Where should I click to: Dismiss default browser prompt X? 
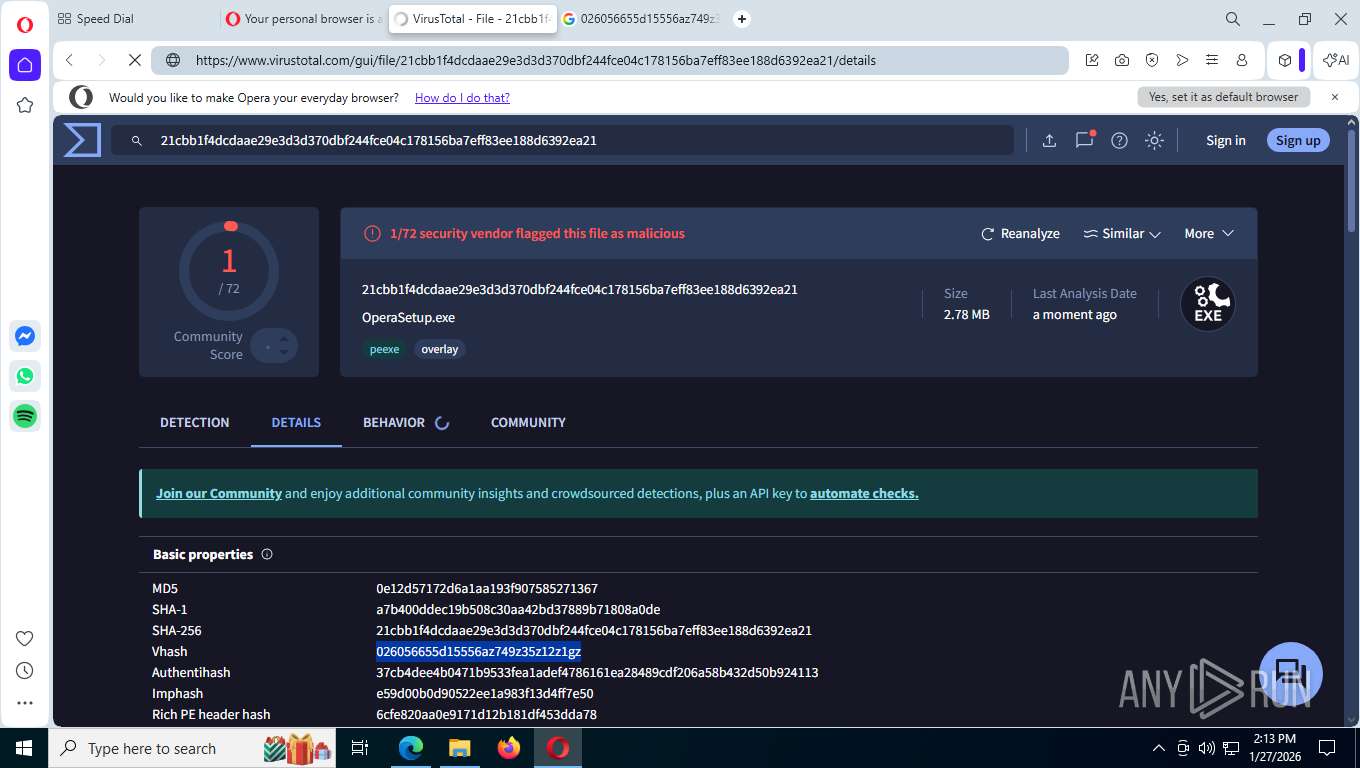tap(1334, 97)
